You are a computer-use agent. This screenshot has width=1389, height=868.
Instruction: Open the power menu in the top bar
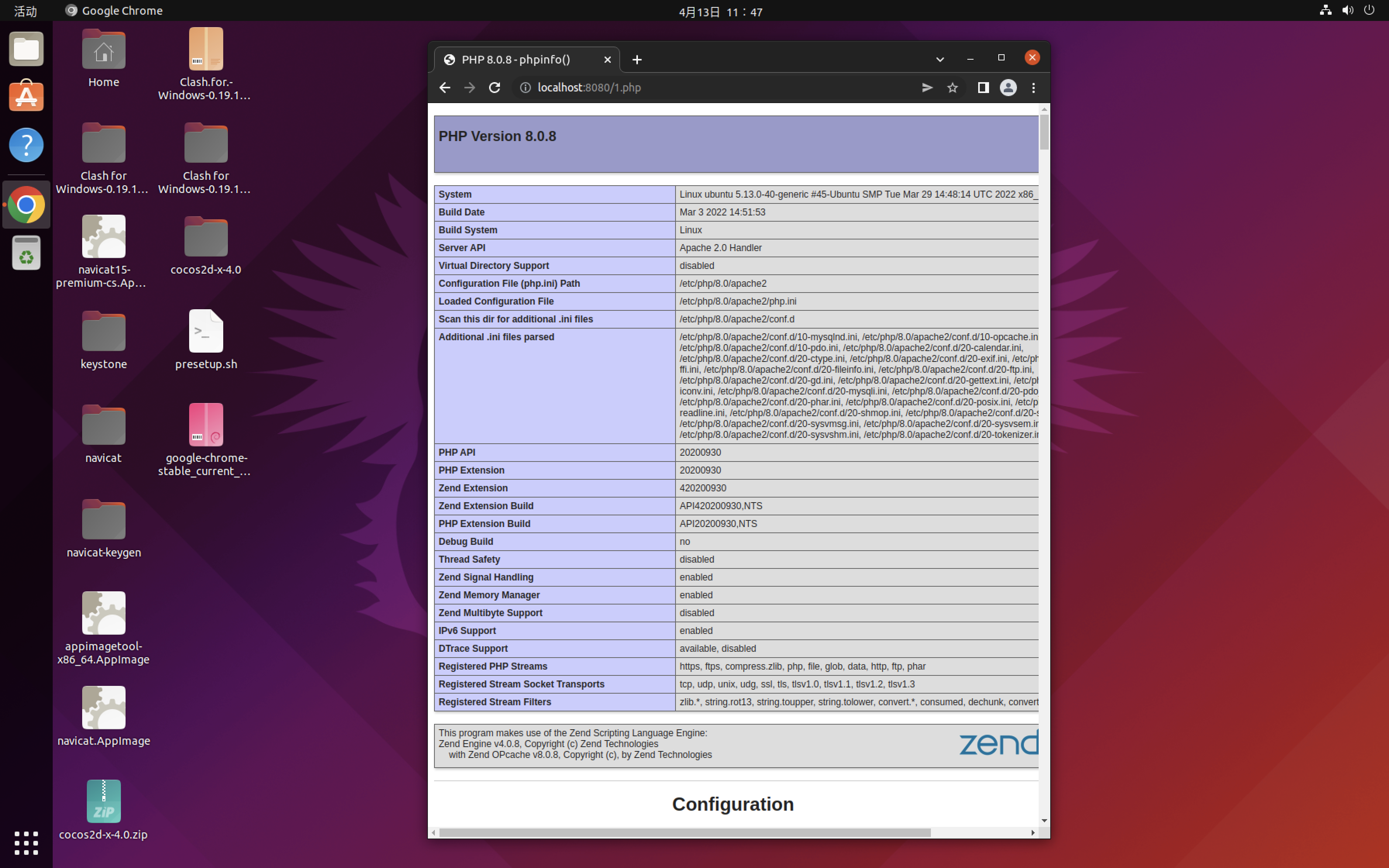pyautogui.click(x=1370, y=10)
